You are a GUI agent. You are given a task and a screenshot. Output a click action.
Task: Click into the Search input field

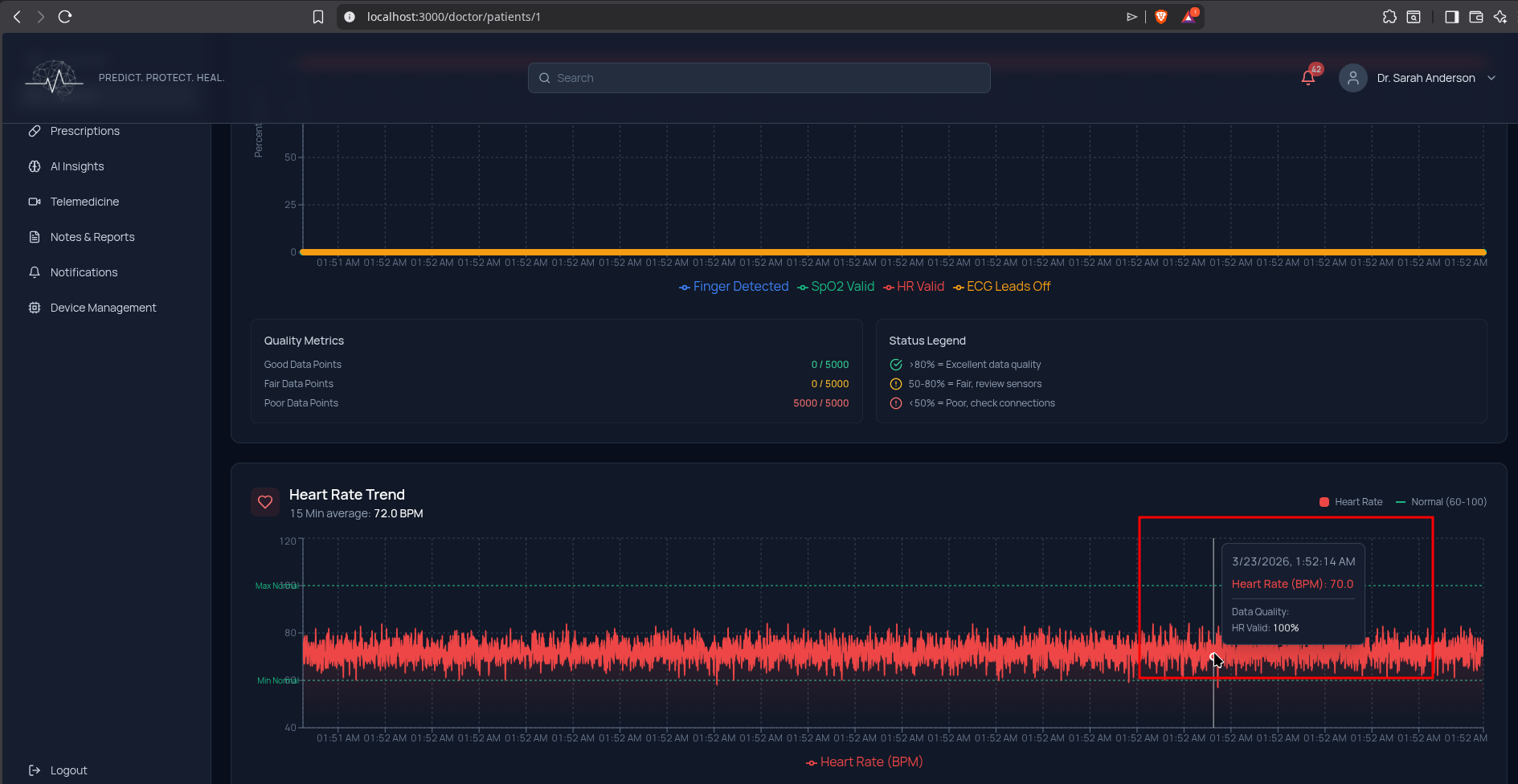(x=759, y=78)
